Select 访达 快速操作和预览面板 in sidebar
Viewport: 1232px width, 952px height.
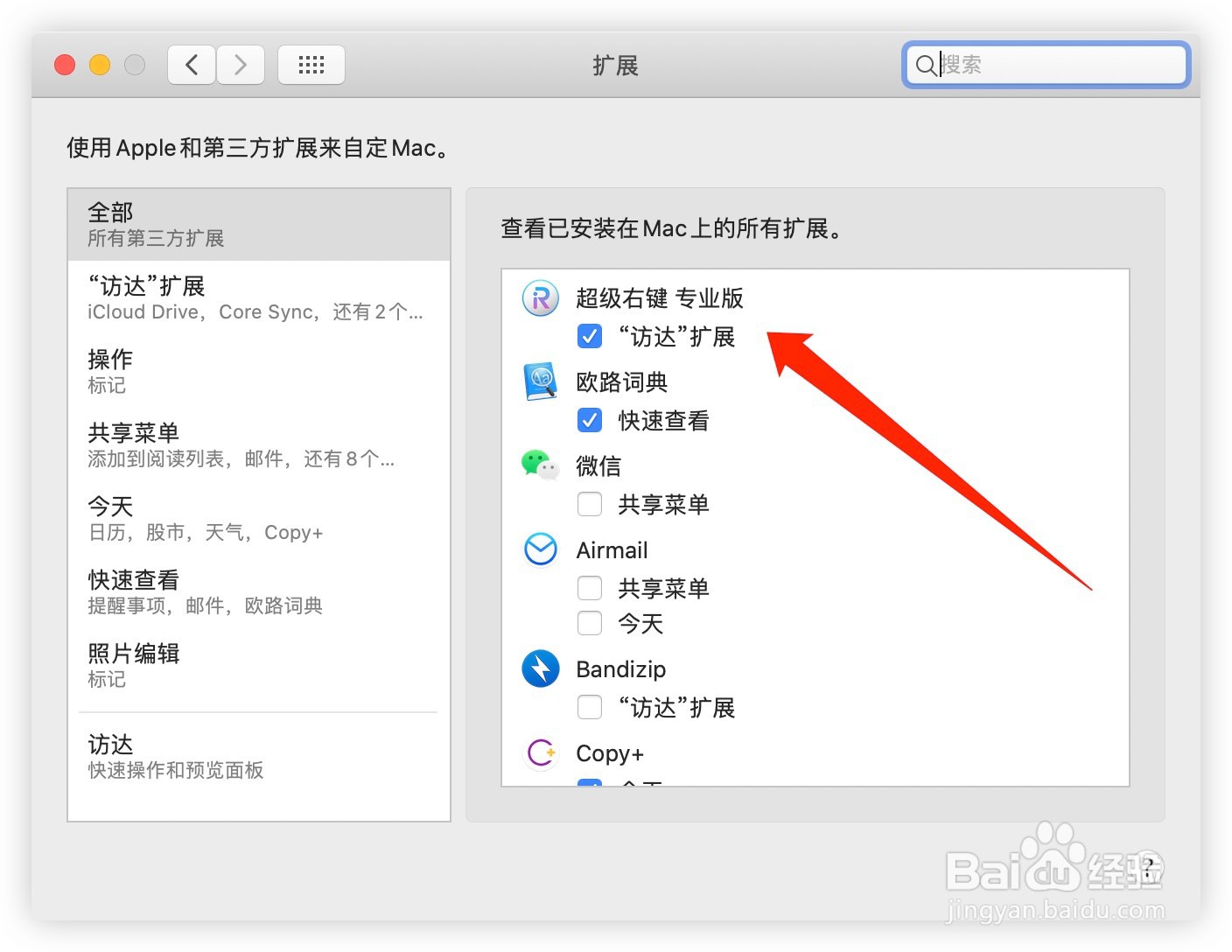tap(259, 757)
